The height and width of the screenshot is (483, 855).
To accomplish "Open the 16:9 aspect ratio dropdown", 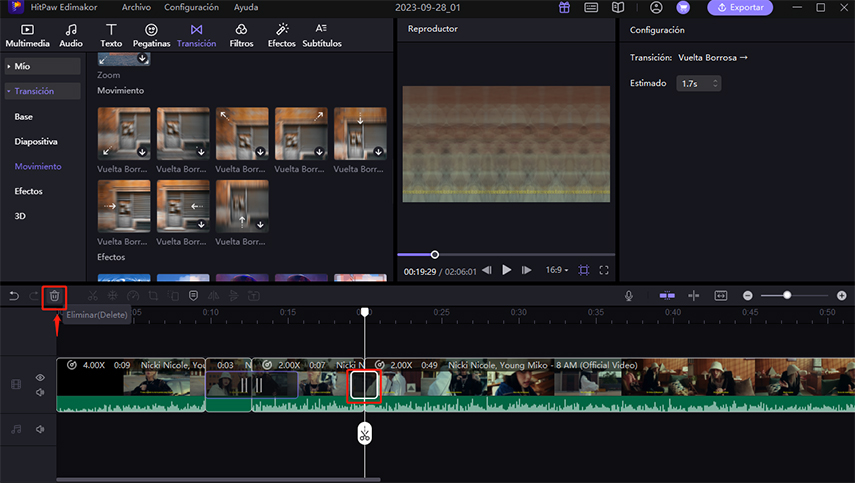I will pos(557,270).
